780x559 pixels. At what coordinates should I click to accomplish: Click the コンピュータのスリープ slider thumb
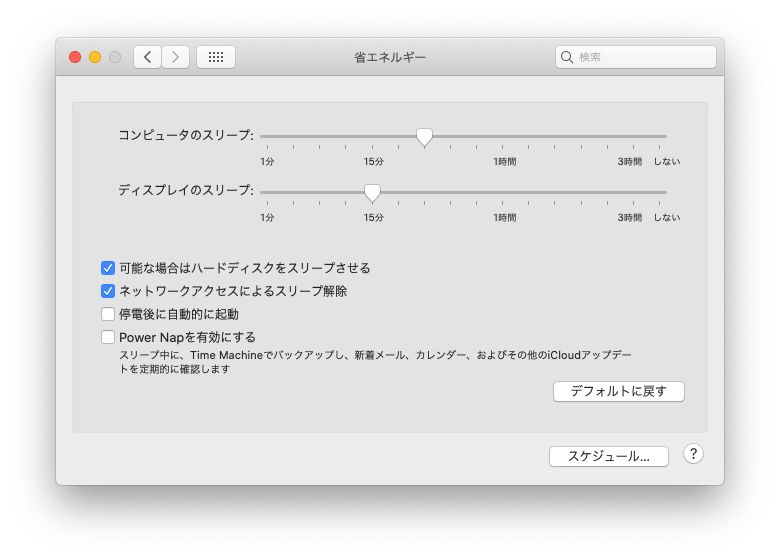pos(424,137)
